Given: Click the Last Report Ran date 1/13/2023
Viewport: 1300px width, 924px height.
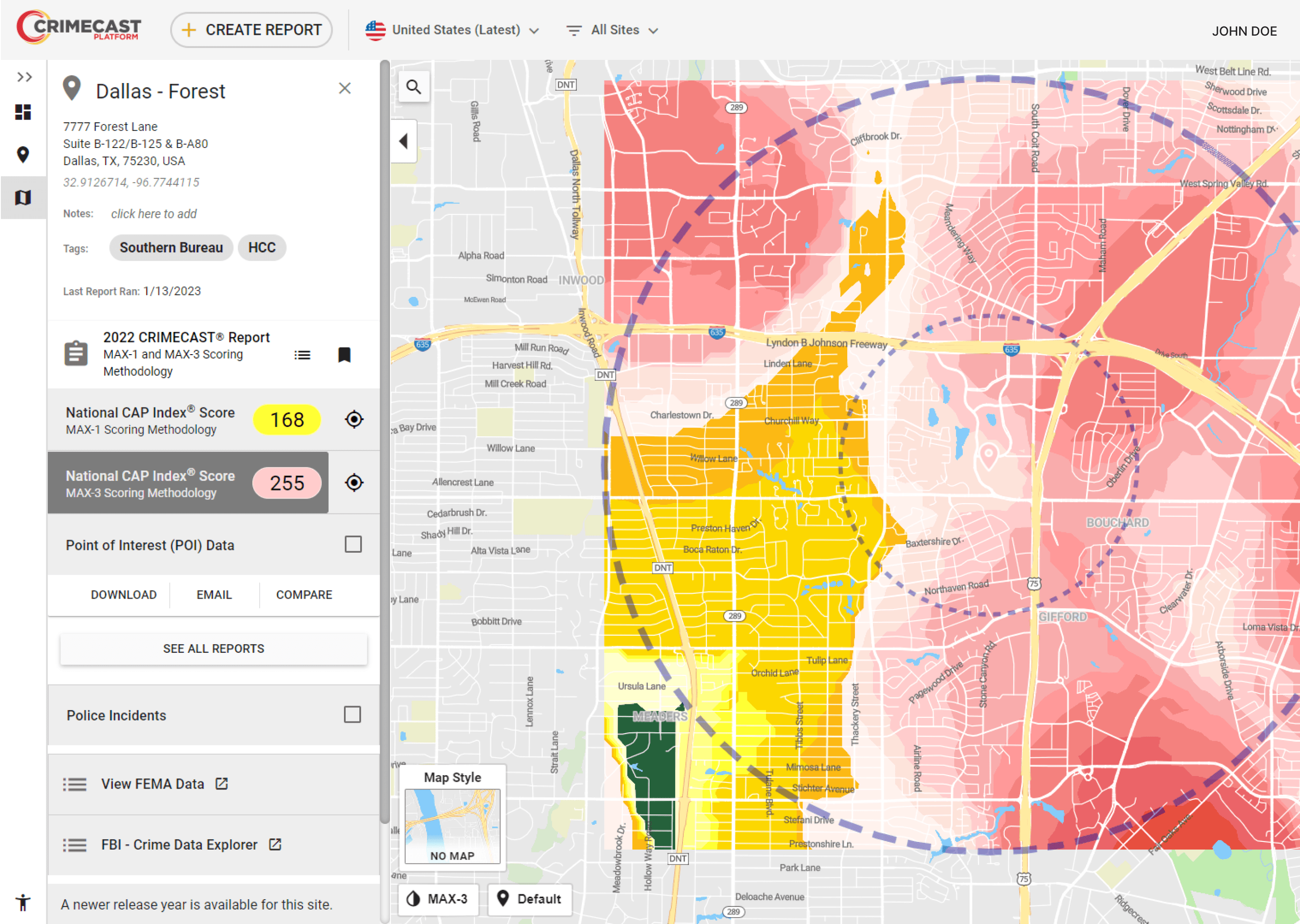Looking at the screenshot, I should click(172, 291).
